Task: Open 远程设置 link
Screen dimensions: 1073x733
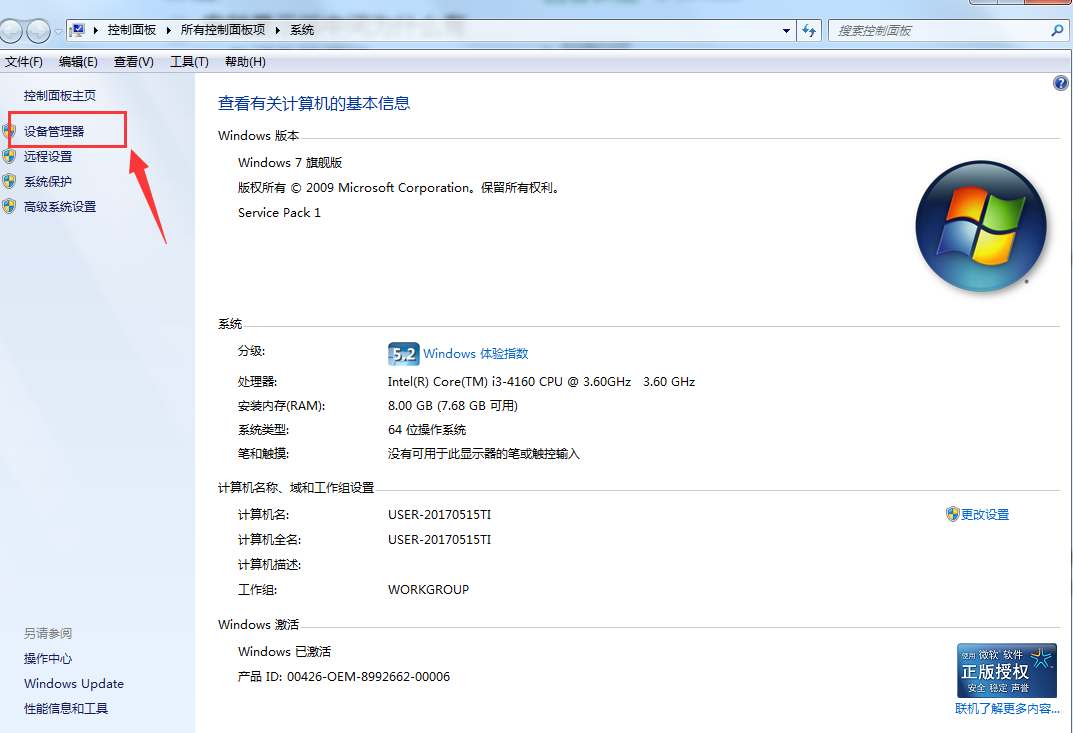Action: [48, 157]
